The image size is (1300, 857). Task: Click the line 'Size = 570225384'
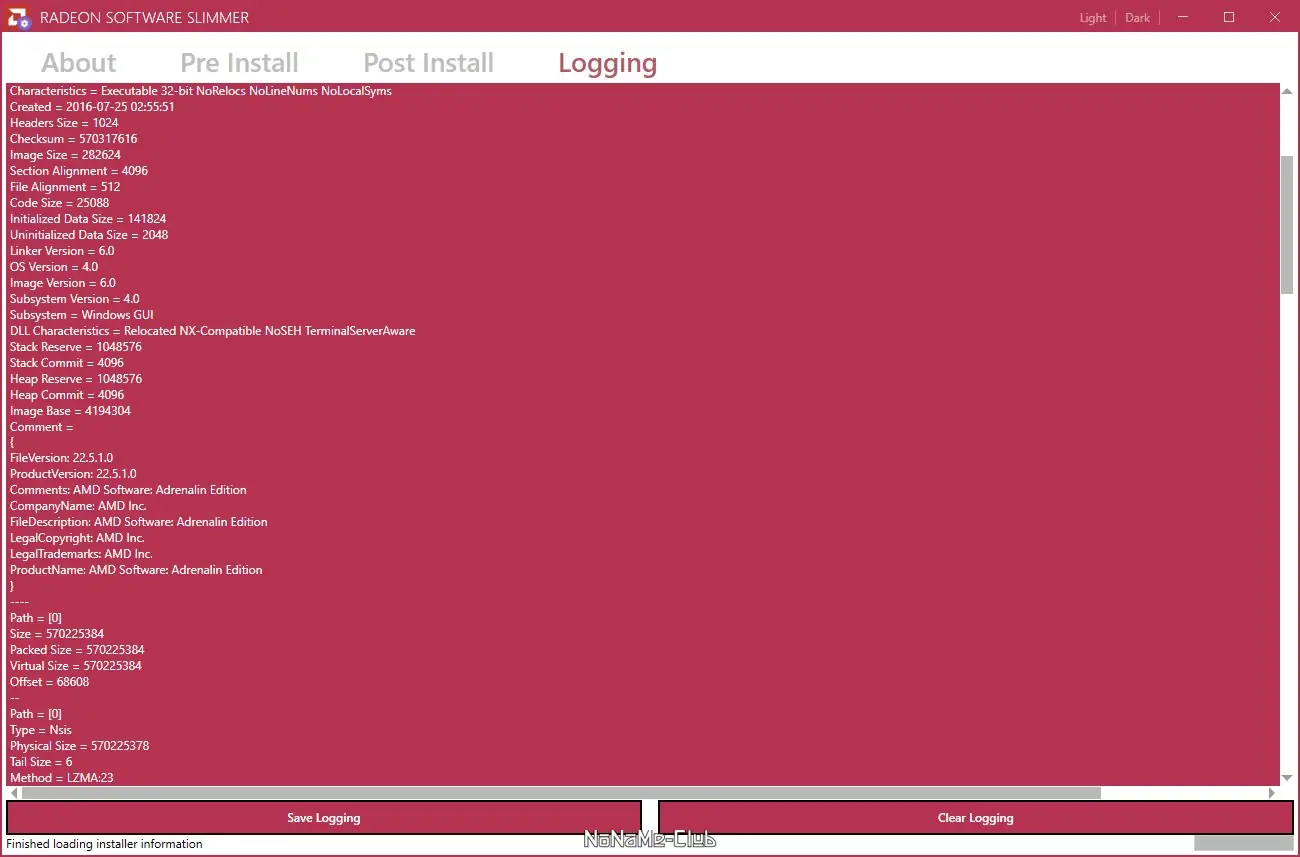(57, 634)
